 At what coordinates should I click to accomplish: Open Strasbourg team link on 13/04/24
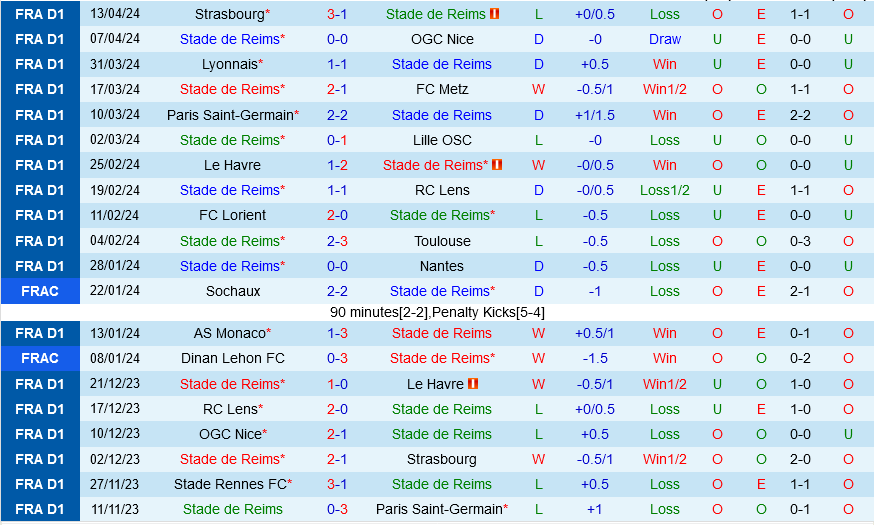(x=230, y=14)
